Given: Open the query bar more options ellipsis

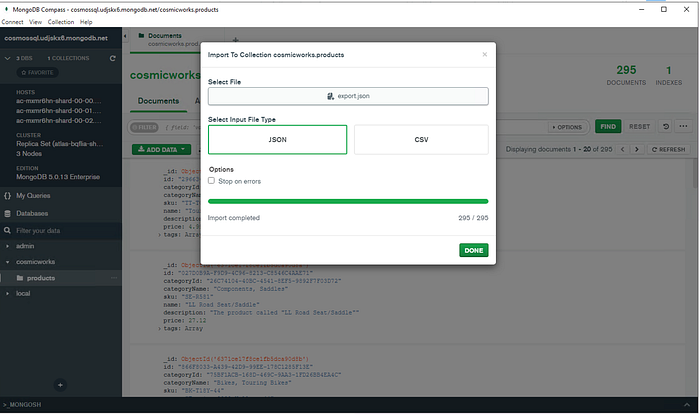Looking at the screenshot, I should [683, 126].
